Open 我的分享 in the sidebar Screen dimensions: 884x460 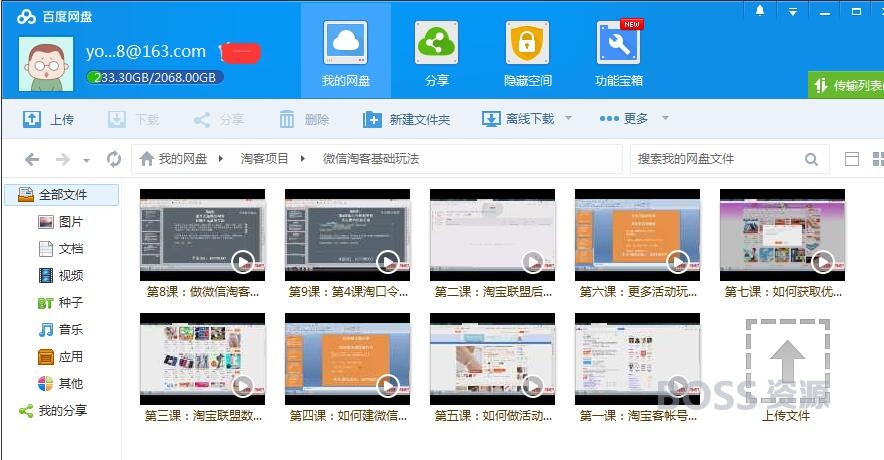[53, 410]
